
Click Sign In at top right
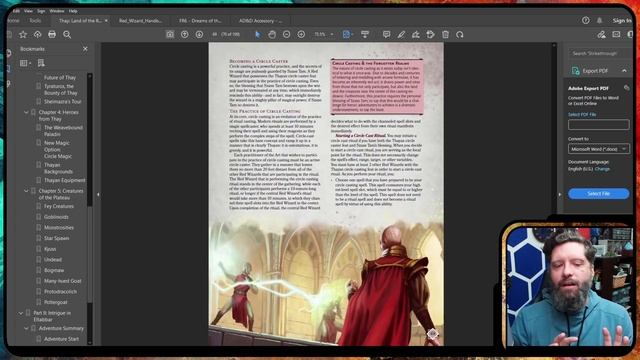(x=621, y=20)
